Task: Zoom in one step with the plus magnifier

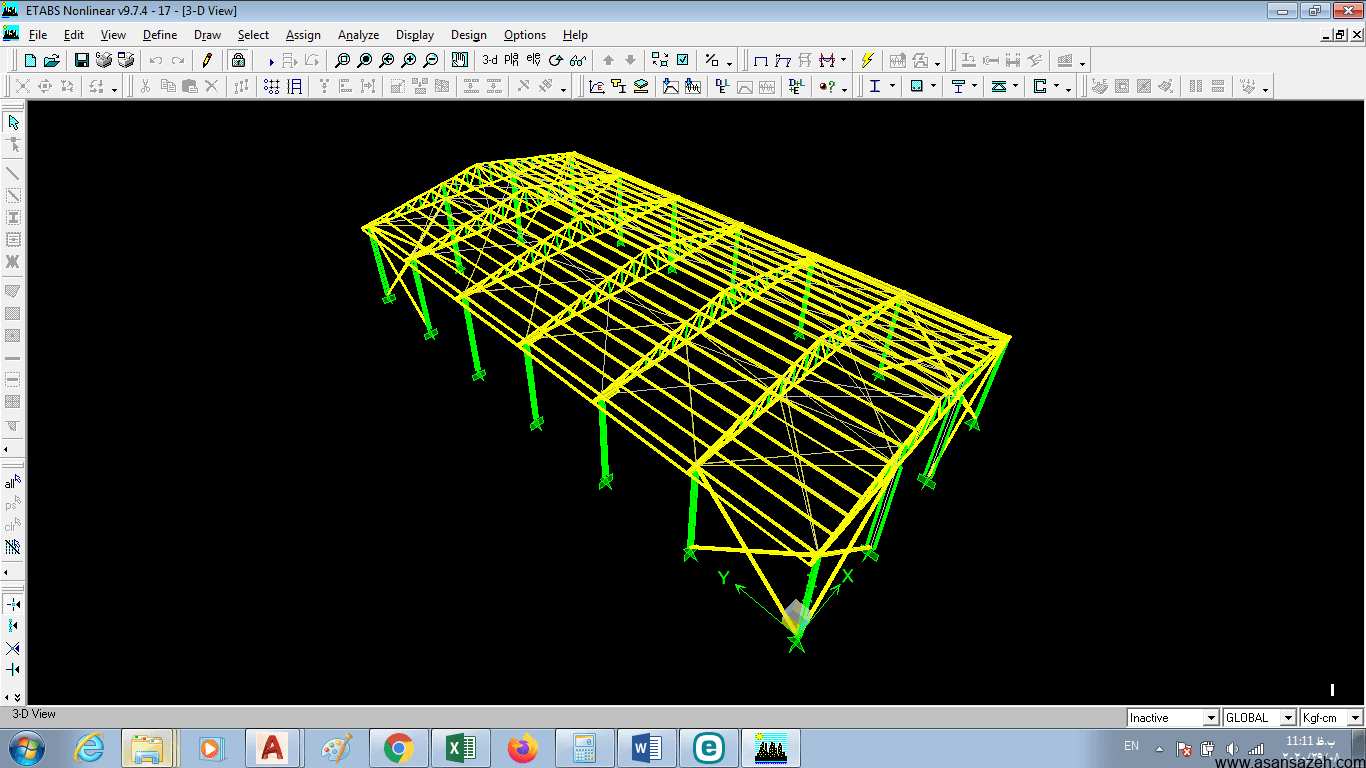Action: (409, 60)
